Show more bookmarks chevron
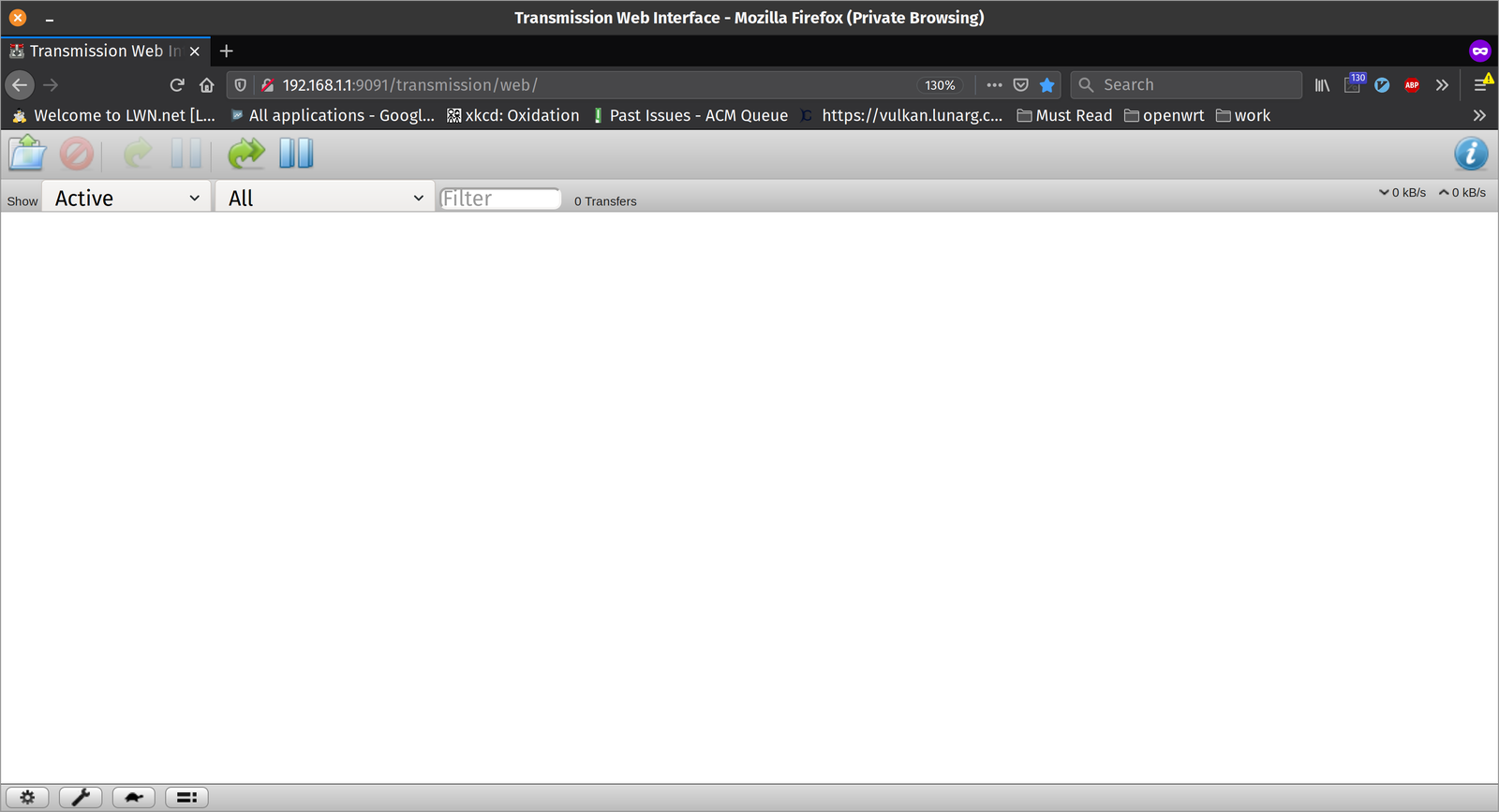 point(1479,115)
